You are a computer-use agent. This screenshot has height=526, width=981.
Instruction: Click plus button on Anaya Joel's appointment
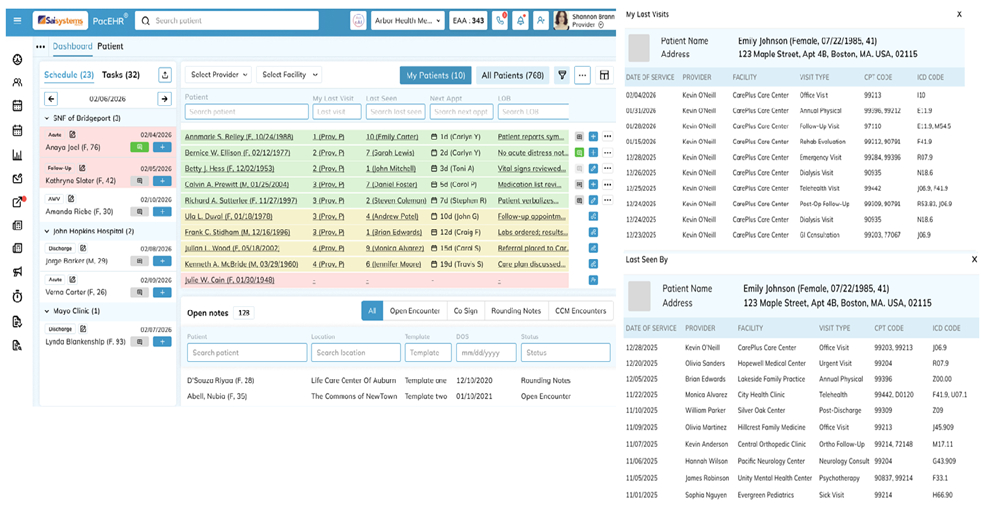163,147
